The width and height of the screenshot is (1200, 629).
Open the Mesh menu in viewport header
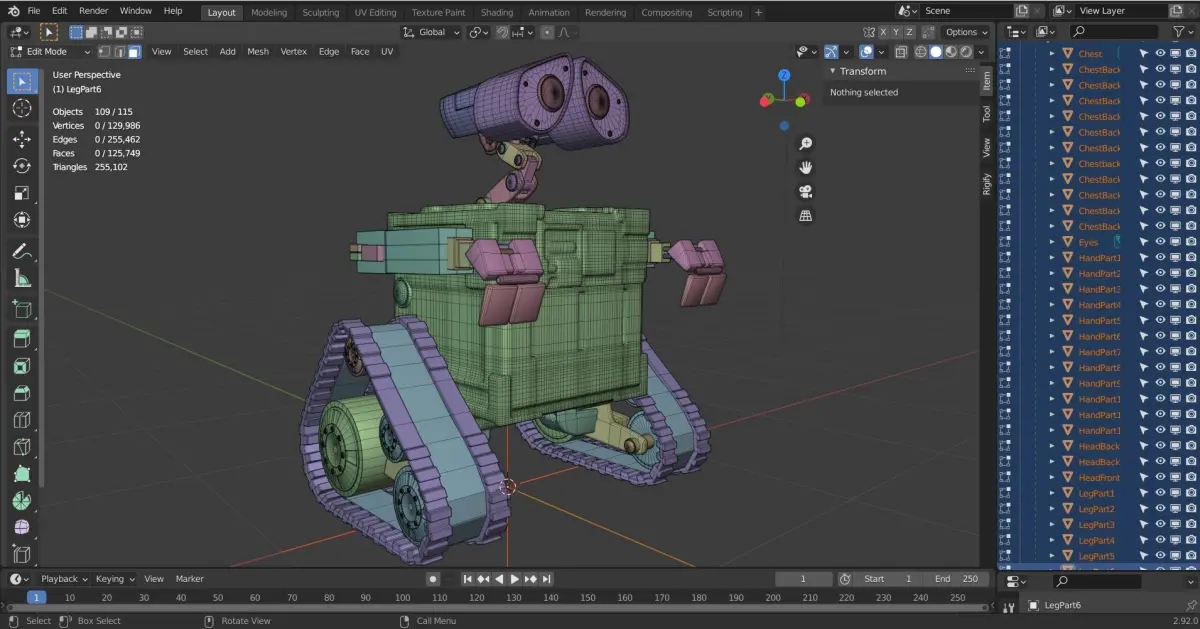click(x=258, y=51)
